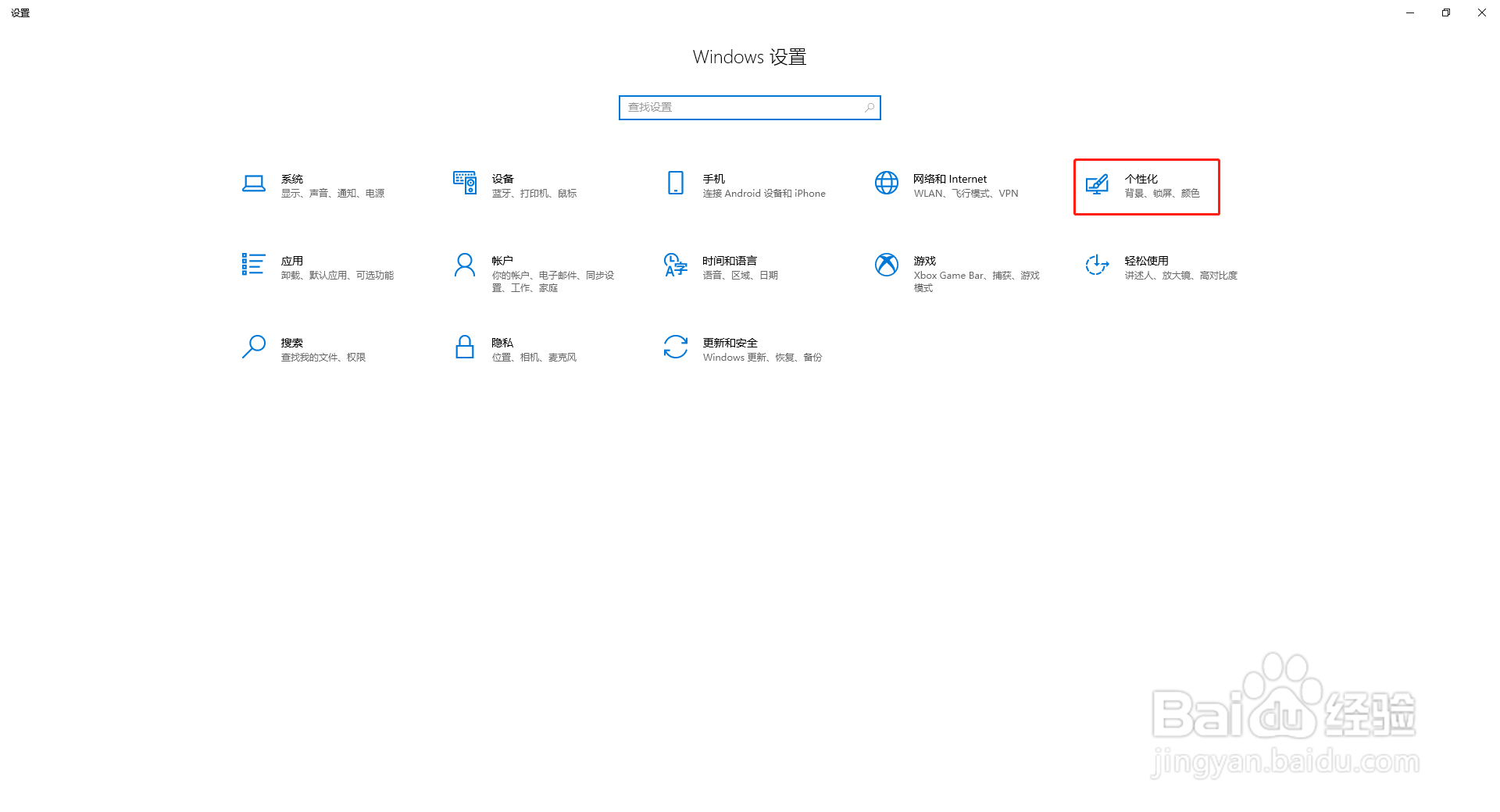Open the 设备 keyboard and speaker icon

pyautogui.click(x=465, y=183)
